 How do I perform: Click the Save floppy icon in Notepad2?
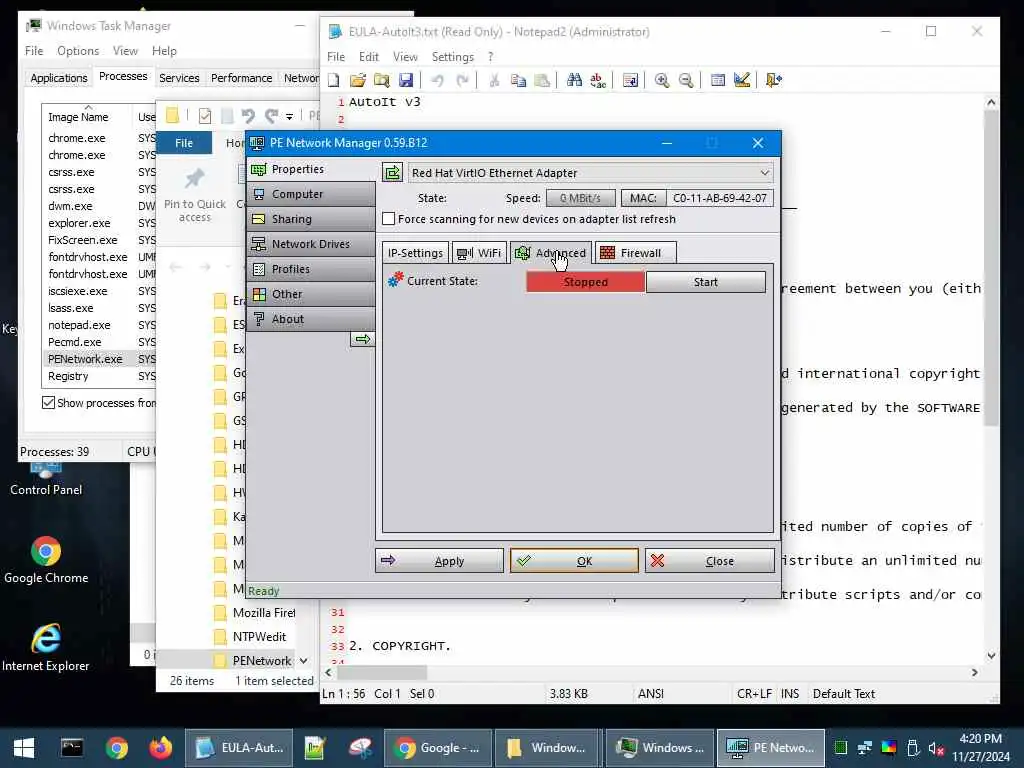pyautogui.click(x=406, y=80)
